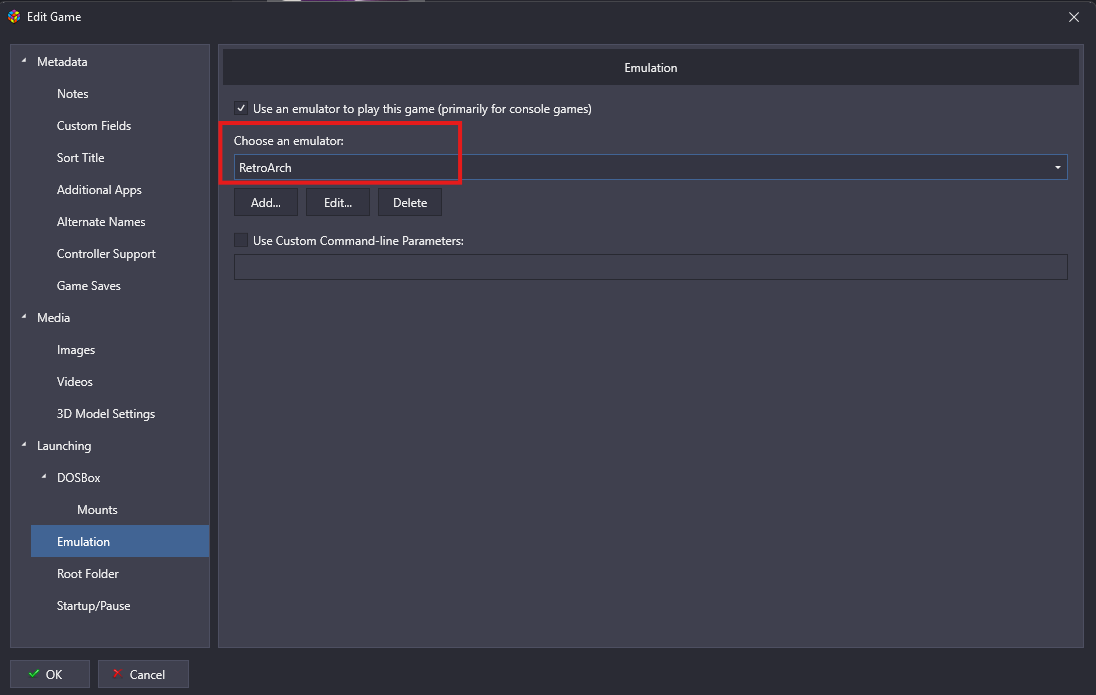Viewport: 1096px width, 695px height.
Task: Click the Edit... emulator button
Action: click(x=338, y=203)
